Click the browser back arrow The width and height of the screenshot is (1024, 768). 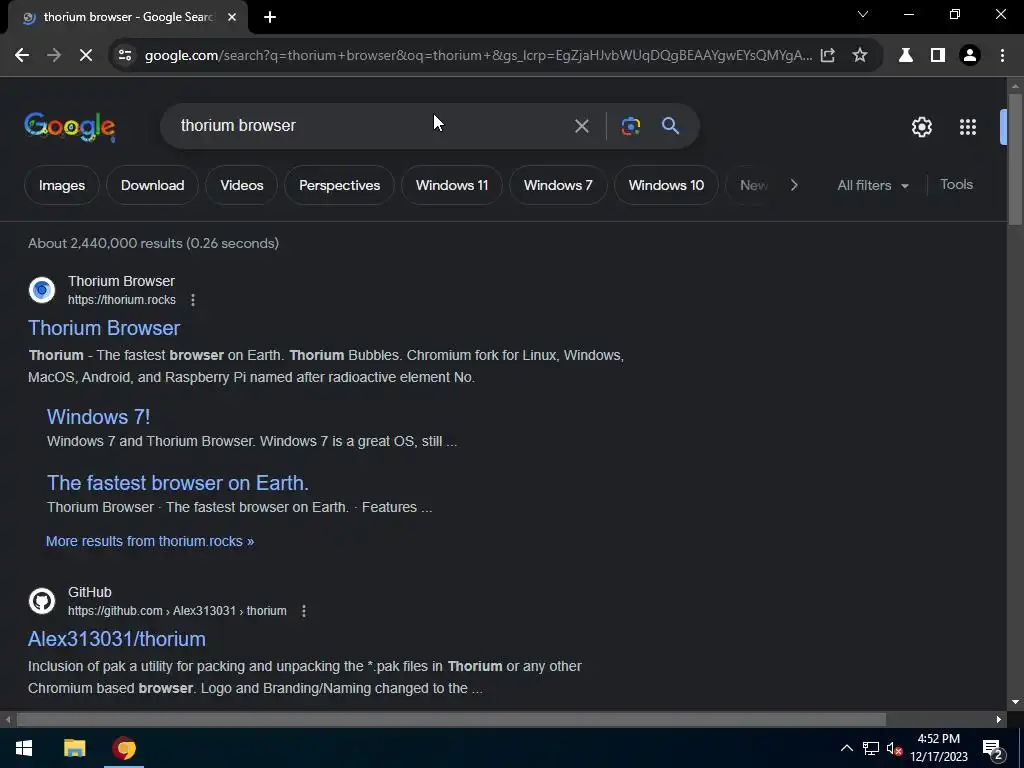coord(22,56)
